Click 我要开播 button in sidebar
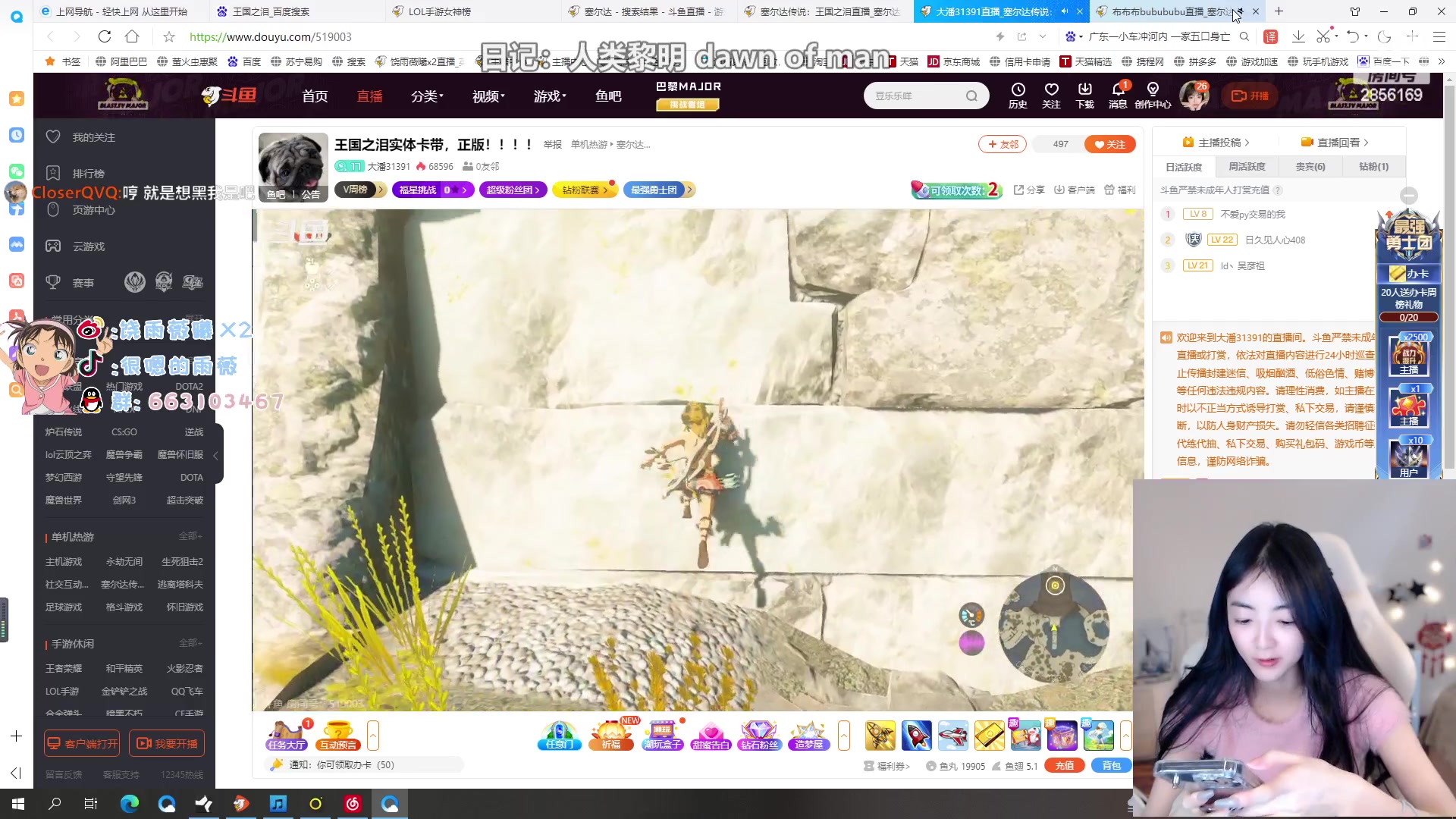 click(x=167, y=744)
